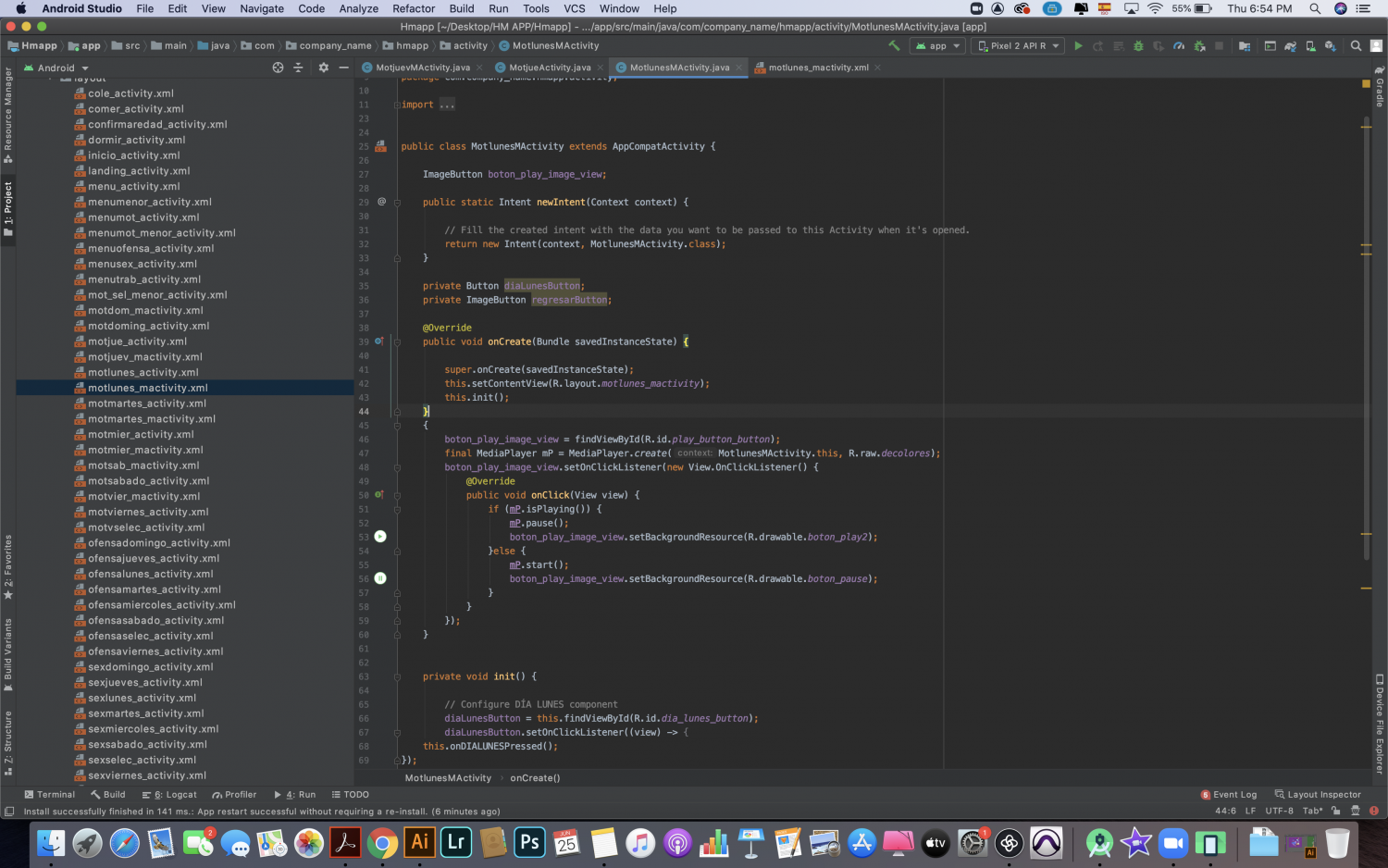Select motlunes_activity.xml in the project tree
Image resolution: width=1388 pixels, height=868 pixels.
(x=143, y=372)
